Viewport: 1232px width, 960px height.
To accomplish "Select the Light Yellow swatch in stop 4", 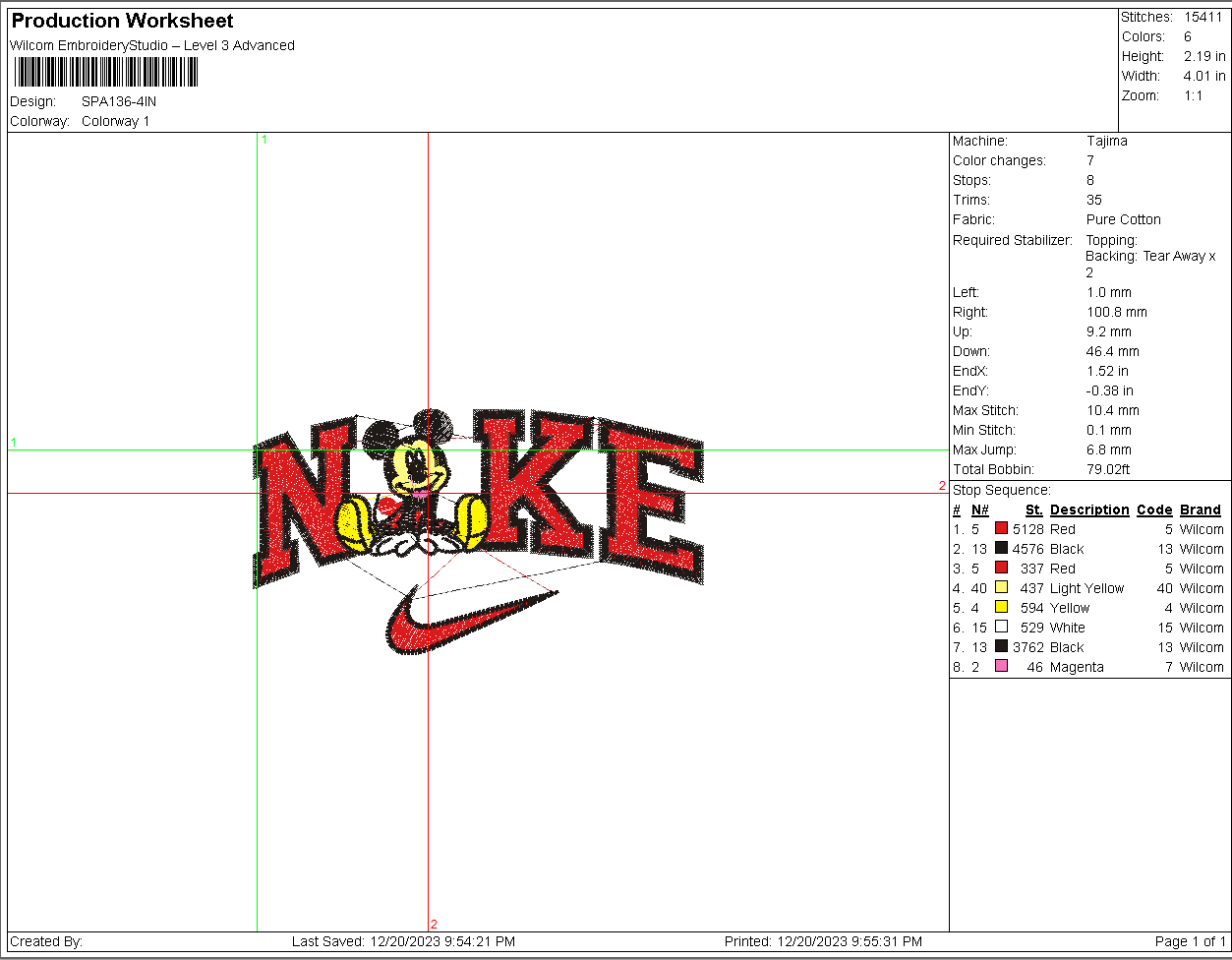I will tap(1001, 587).
